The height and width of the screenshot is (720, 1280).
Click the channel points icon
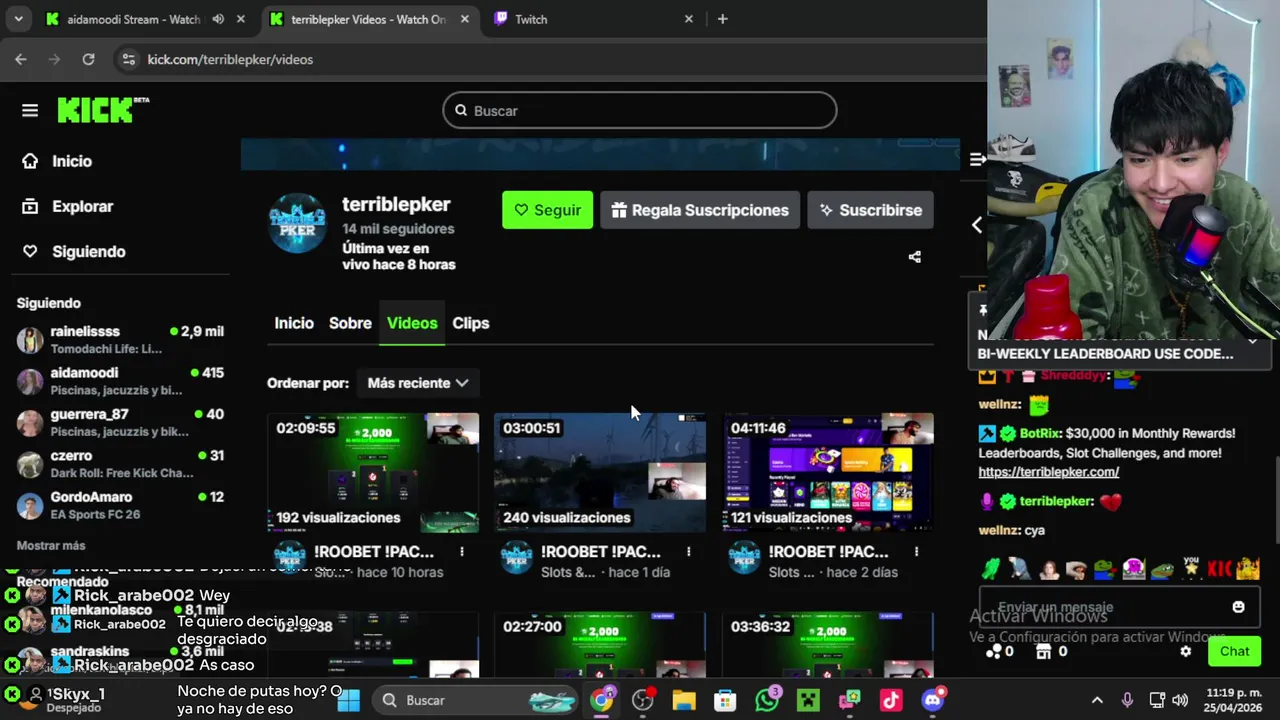(x=993, y=651)
